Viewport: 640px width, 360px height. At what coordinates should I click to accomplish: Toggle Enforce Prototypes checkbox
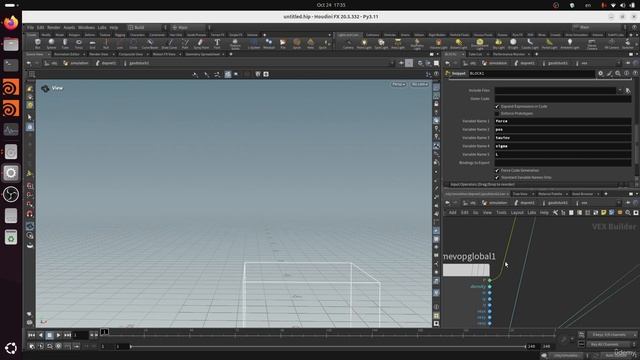[x=497, y=113]
